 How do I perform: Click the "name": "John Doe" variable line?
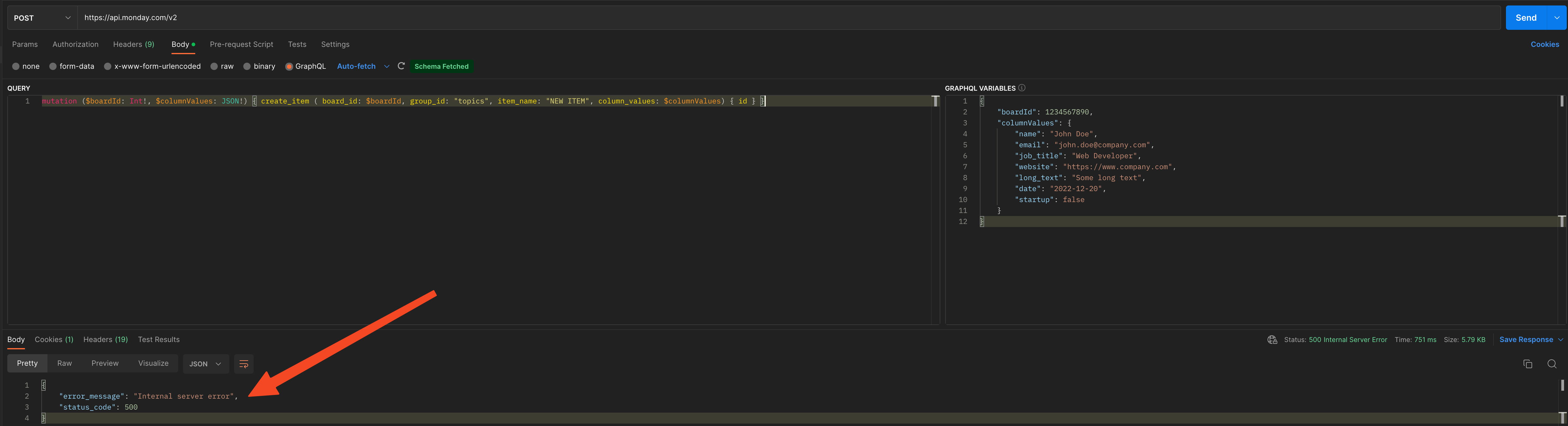[1056, 134]
